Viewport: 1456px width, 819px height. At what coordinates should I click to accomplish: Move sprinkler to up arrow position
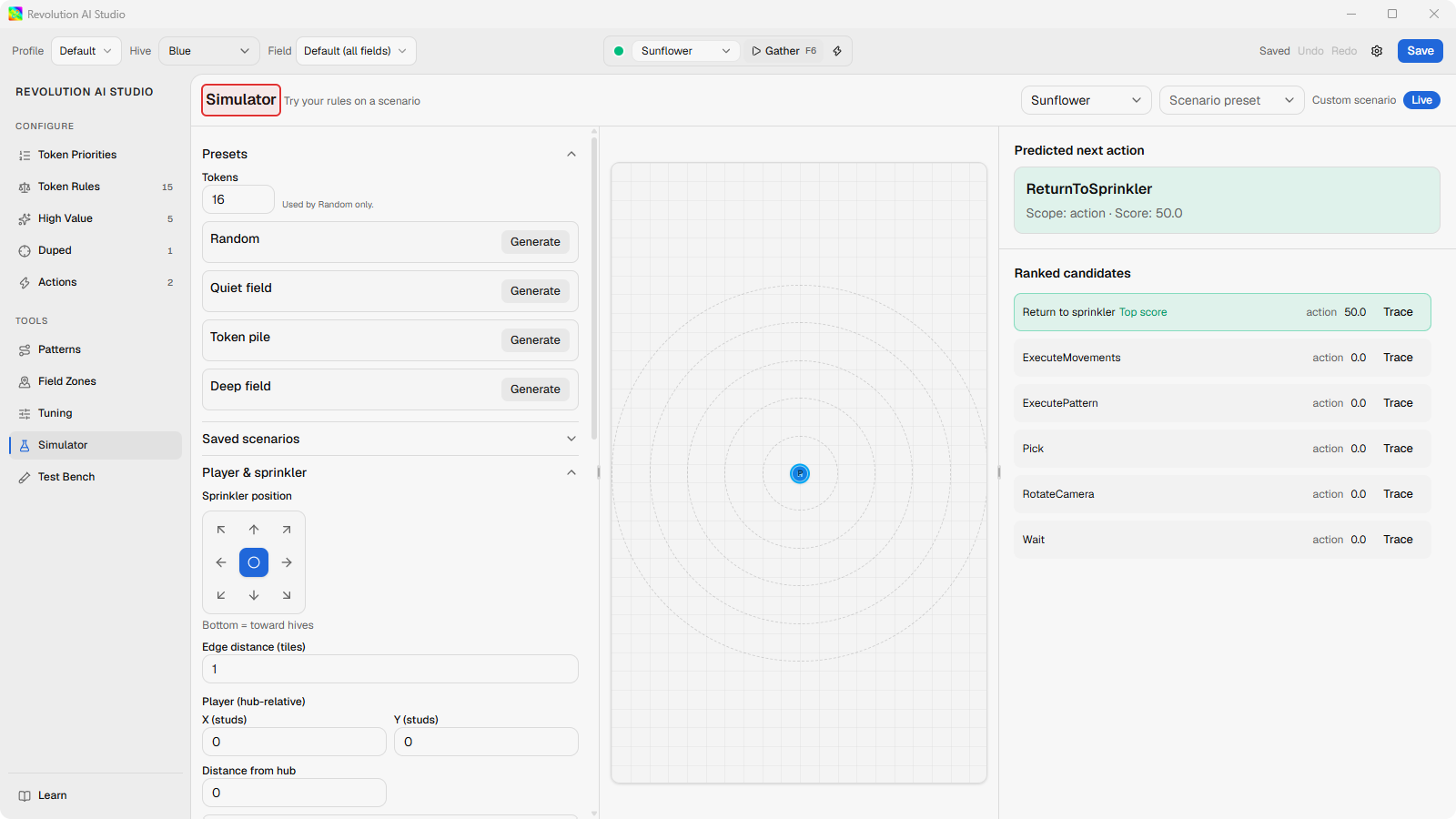pyautogui.click(x=254, y=530)
